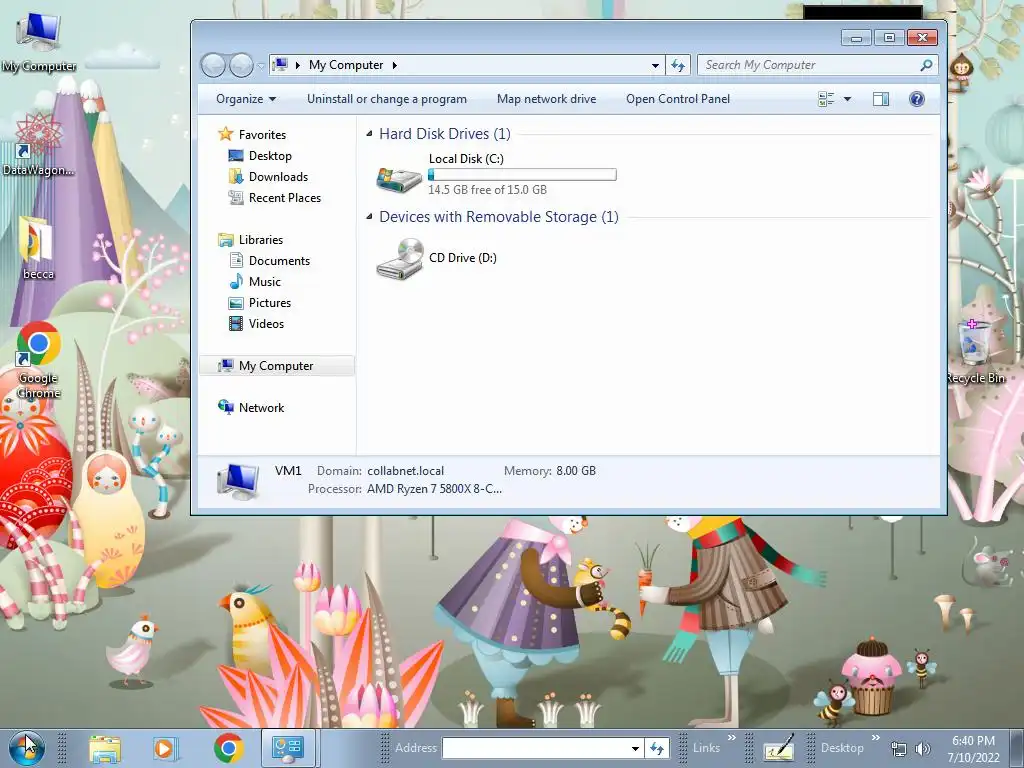Select Libraries in the navigation pane
The image size is (1024, 768).
pyautogui.click(x=261, y=240)
